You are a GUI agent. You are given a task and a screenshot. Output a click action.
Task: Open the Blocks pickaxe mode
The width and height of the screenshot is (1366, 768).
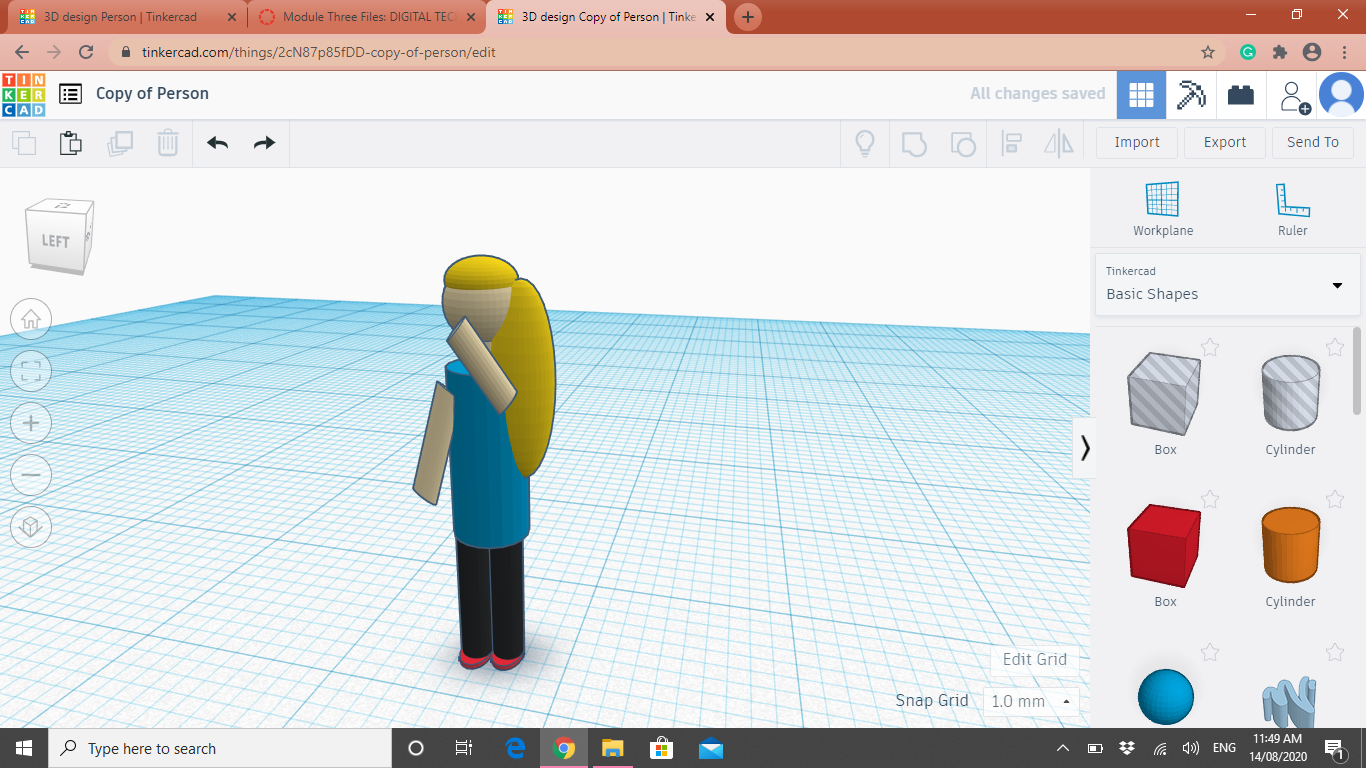coord(1191,95)
